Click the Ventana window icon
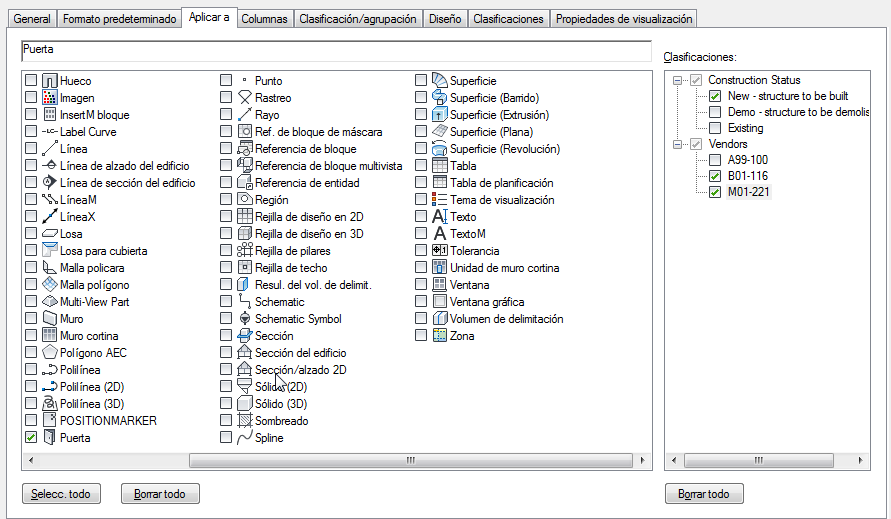Image resolution: width=891 pixels, height=519 pixels. (x=440, y=285)
